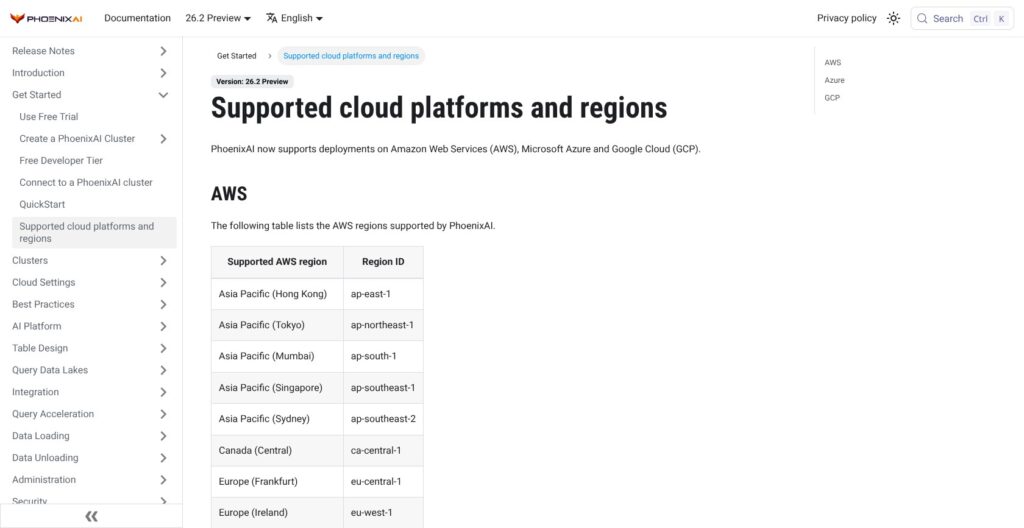The width and height of the screenshot is (1024, 528).
Task: Click the translate language icon
Action: [272, 18]
